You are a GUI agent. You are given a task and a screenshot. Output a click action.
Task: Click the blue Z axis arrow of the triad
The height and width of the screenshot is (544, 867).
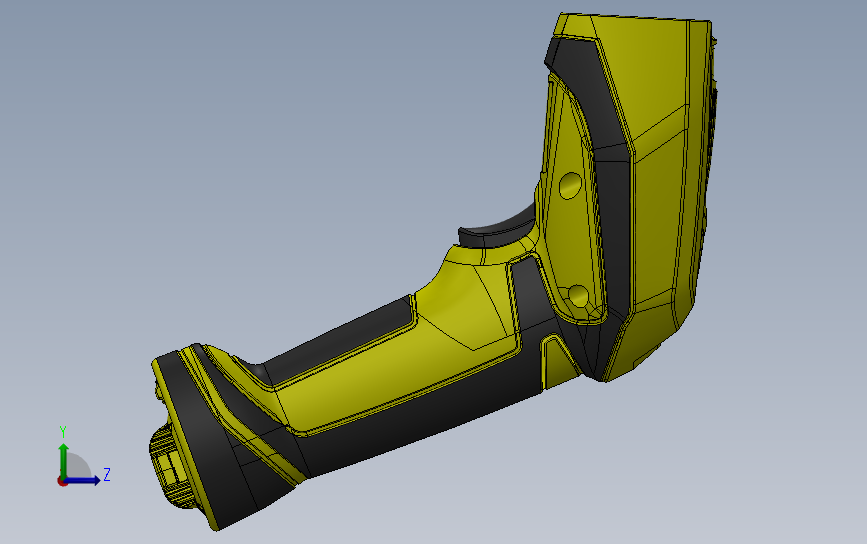pyautogui.click(x=83, y=480)
